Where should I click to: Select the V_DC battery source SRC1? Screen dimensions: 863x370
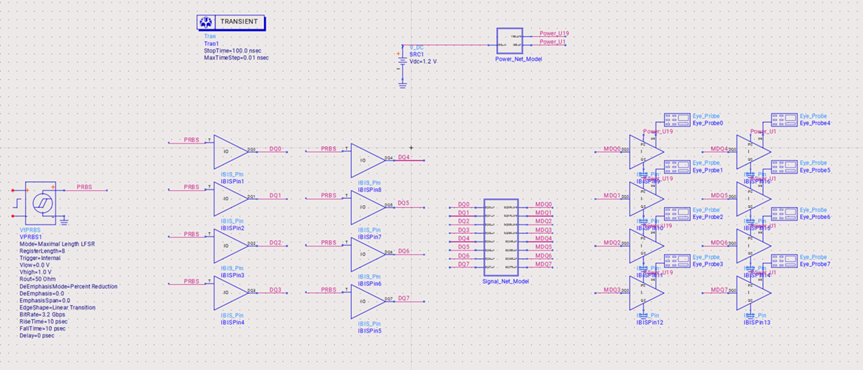[402, 61]
